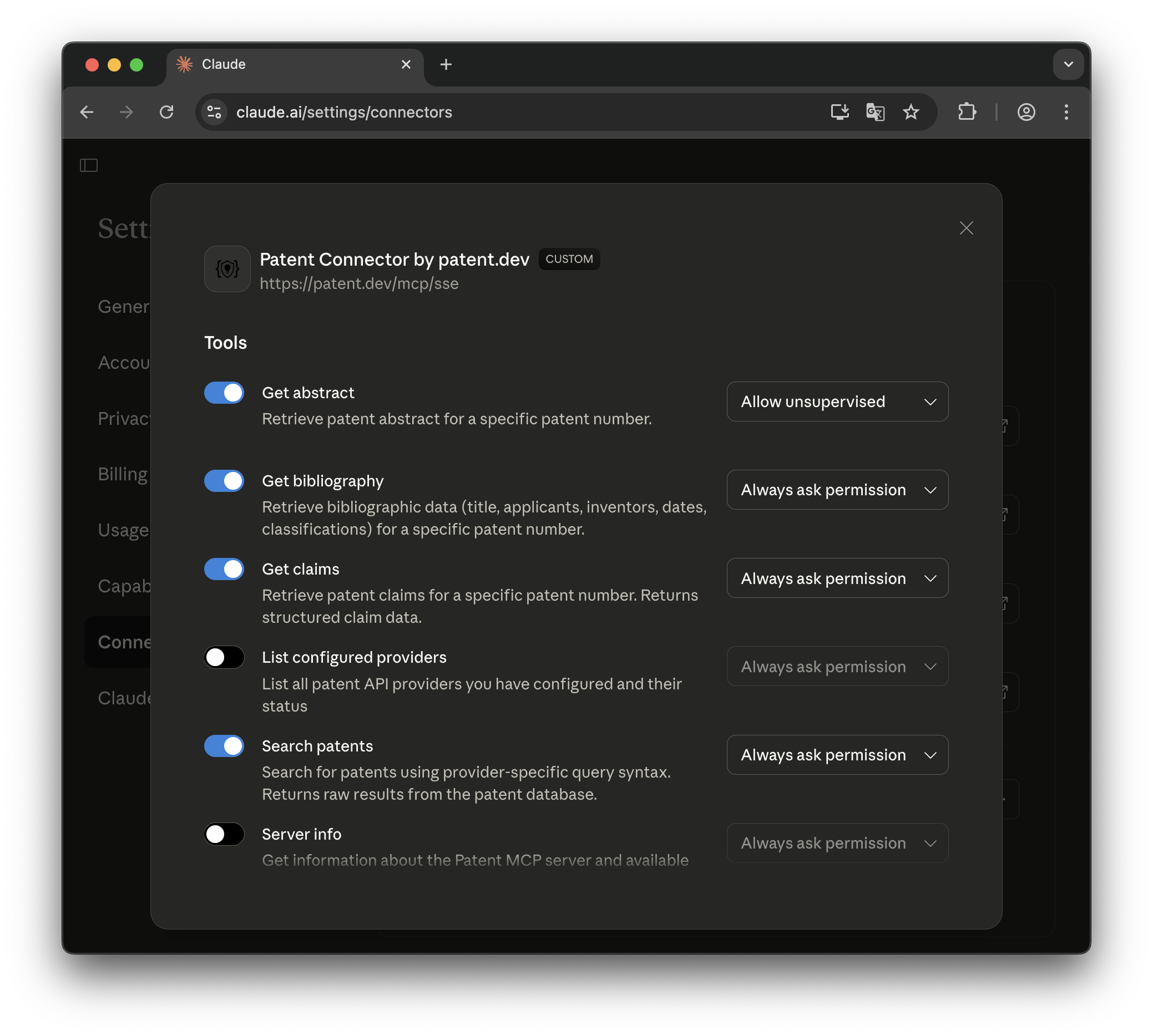The width and height of the screenshot is (1153, 1036).
Task: Turn off the Search patents toggle
Action: 224,746
